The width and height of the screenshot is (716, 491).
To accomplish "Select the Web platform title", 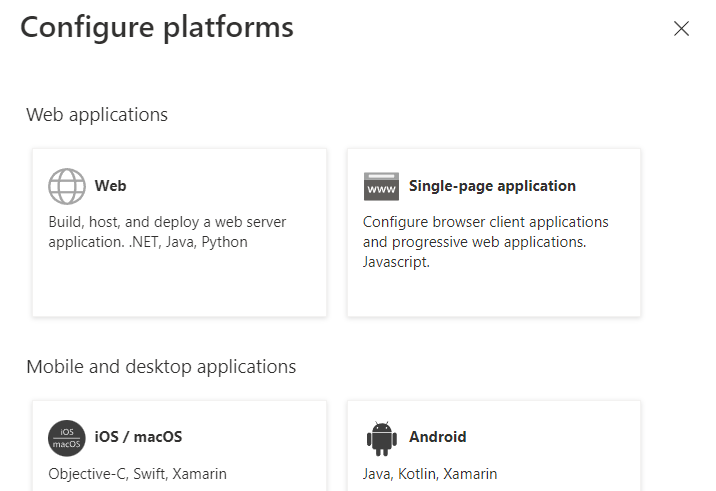I will (111, 186).
